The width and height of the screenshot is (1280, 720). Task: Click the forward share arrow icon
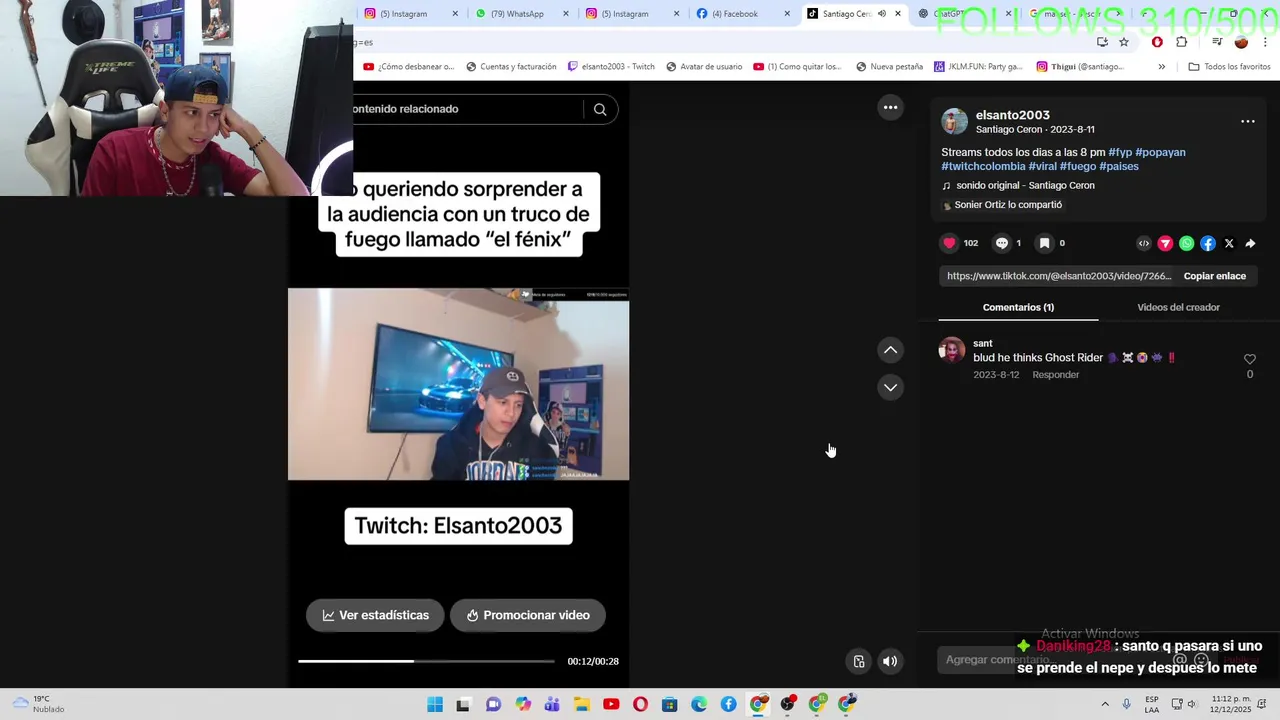pyautogui.click(x=1250, y=243)
